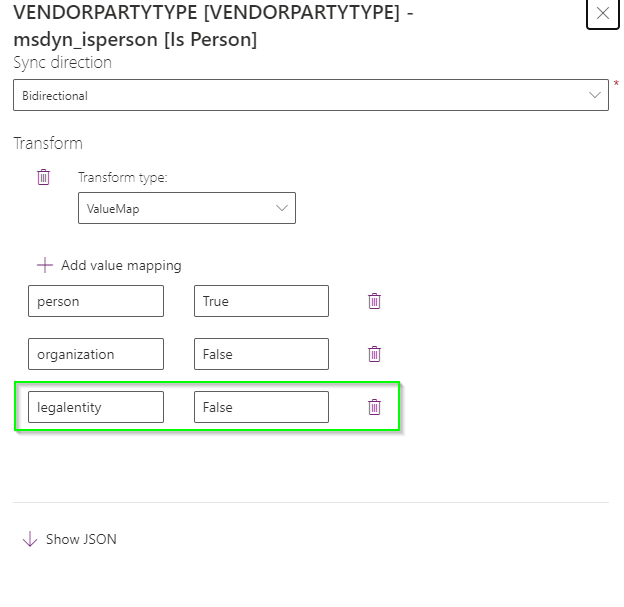Focus the organization value field
Viewport: 624px width, 607px height.
coord(96,354)
